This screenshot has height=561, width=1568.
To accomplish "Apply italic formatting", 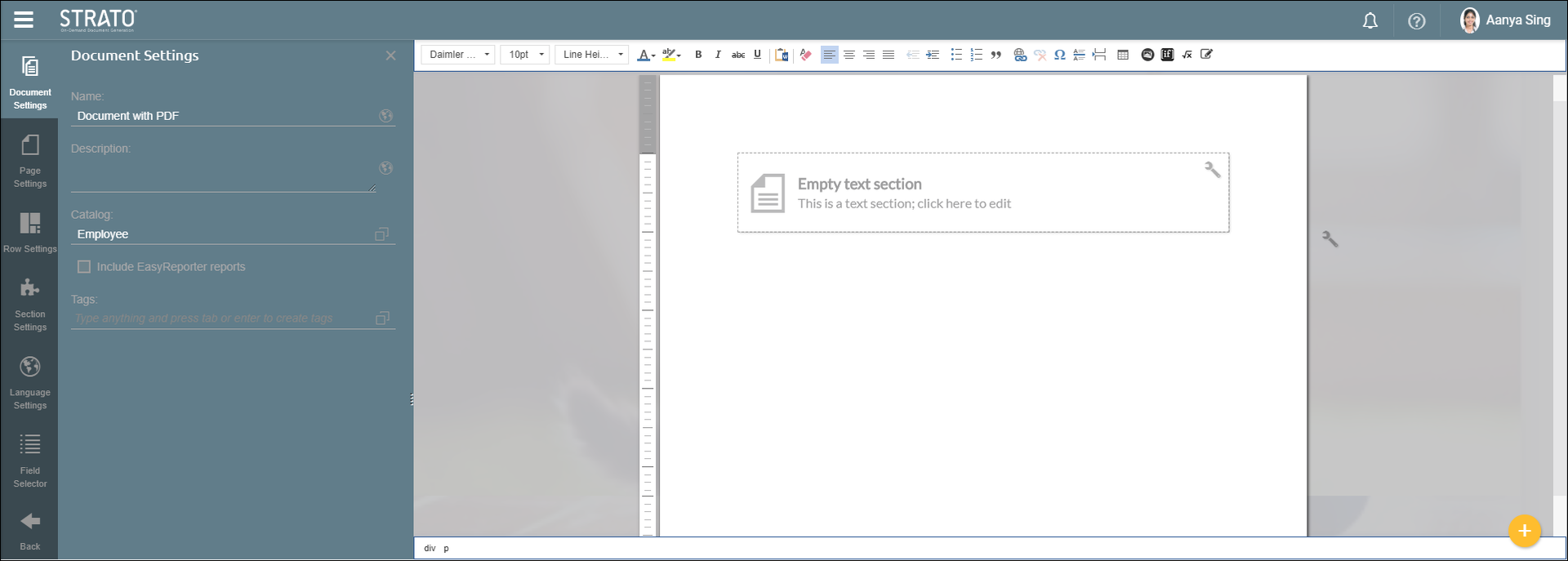I will tap(718, 55).
